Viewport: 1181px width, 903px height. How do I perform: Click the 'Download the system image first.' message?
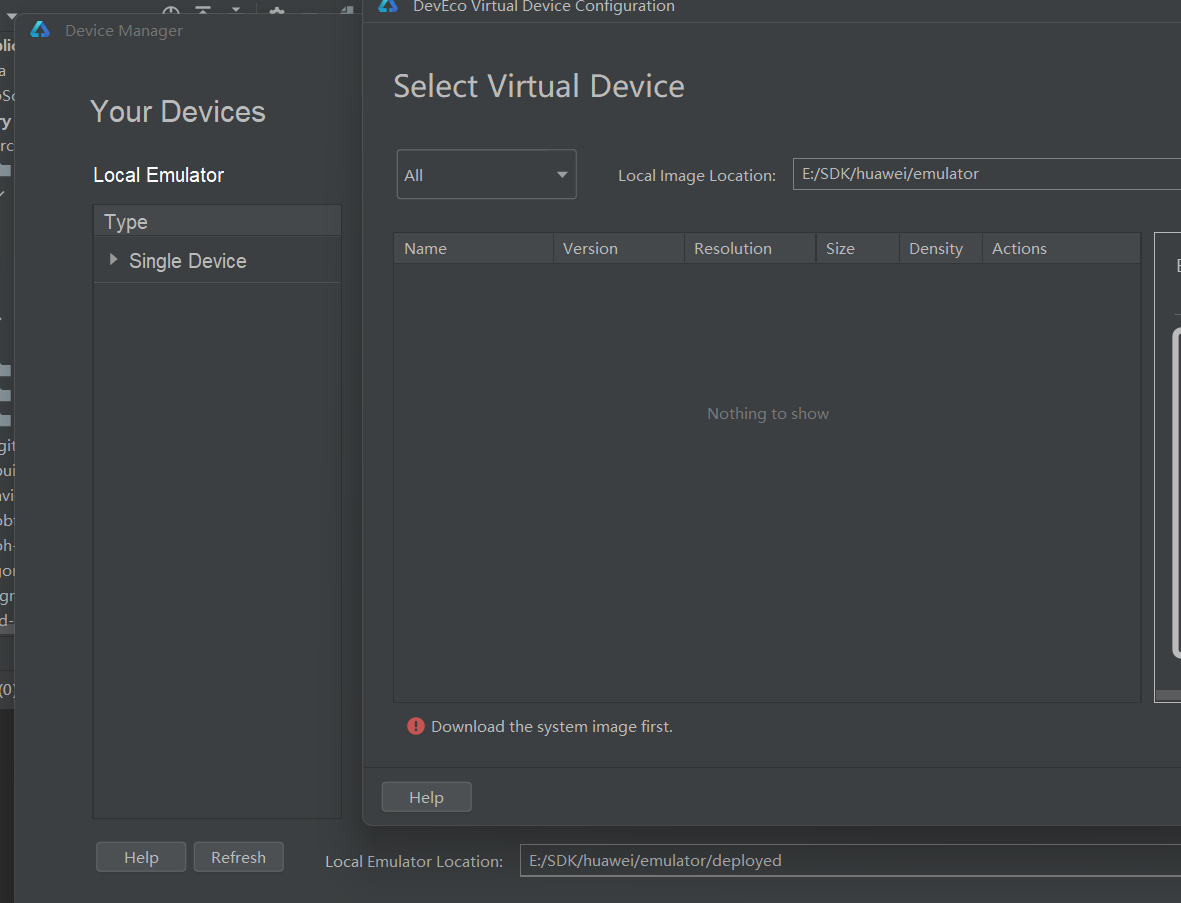[552, 727]
